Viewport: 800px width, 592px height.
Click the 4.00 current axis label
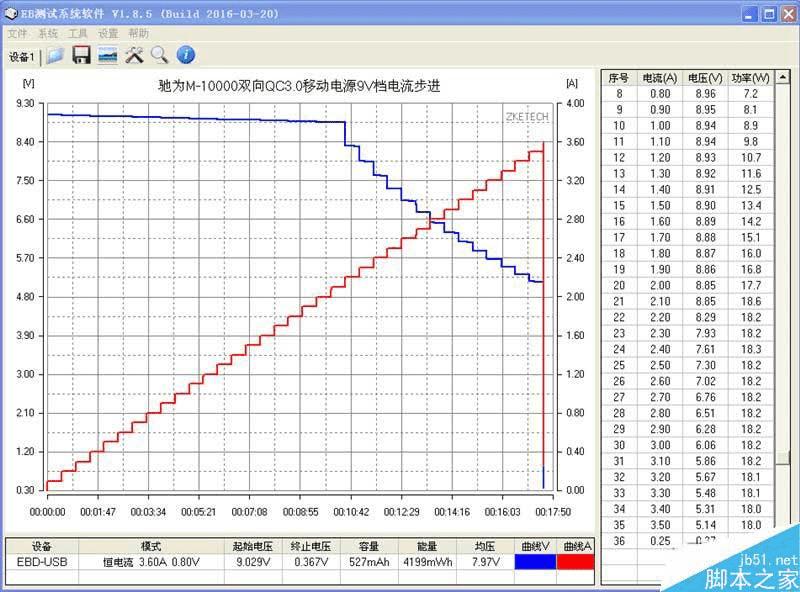coord(575,104)
